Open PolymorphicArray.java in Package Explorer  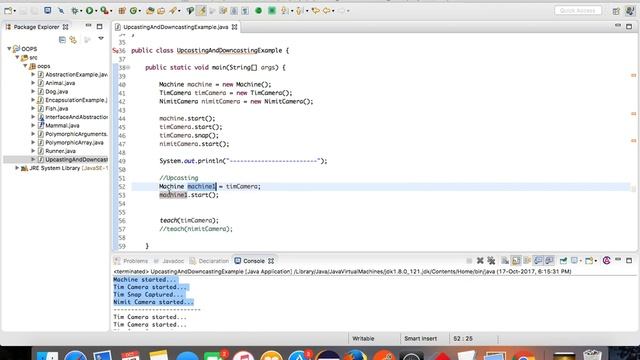[x=74, y=142]
